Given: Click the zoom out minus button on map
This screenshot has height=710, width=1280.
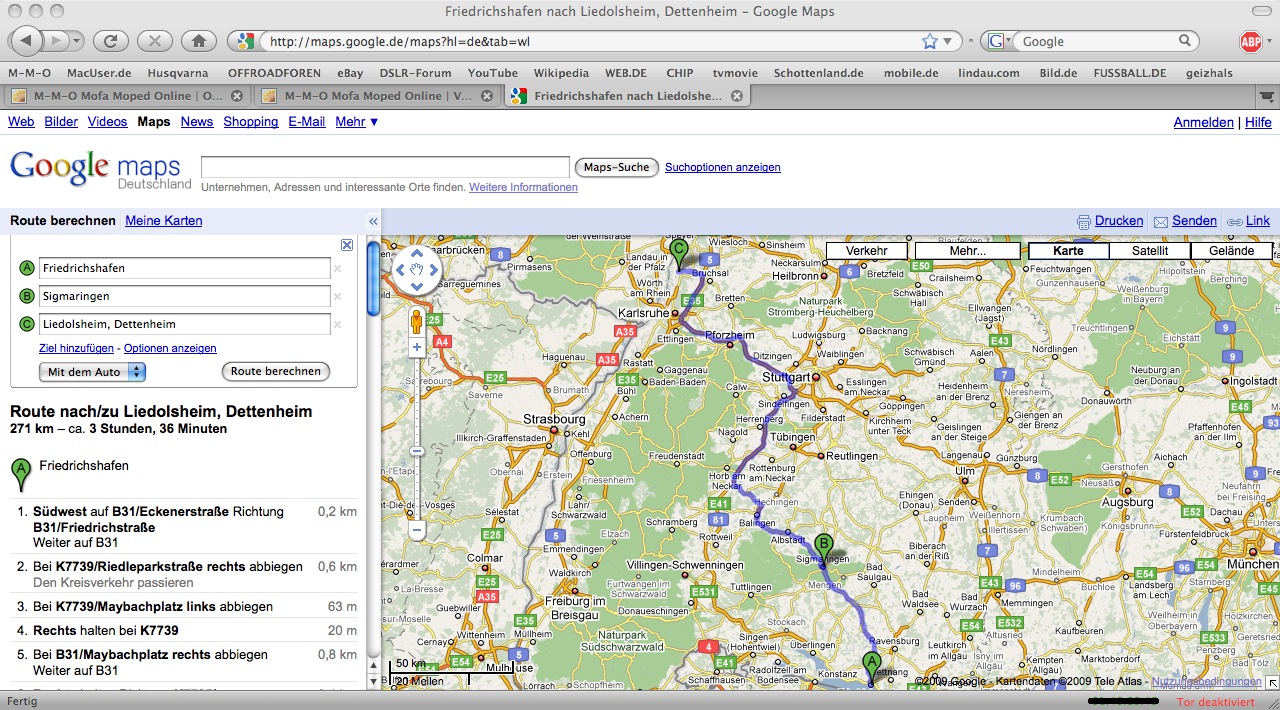Looking at the screenshot, I should [417, 530].
